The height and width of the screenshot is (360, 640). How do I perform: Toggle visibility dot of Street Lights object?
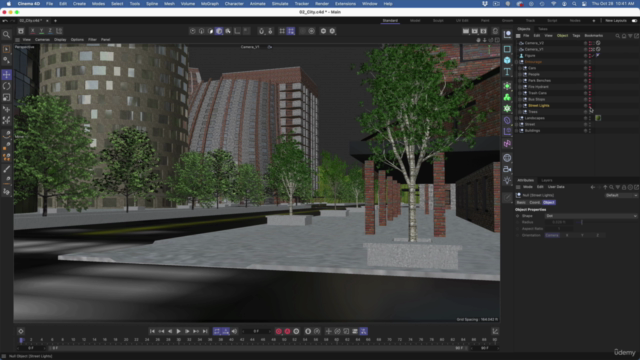(590, 106)
